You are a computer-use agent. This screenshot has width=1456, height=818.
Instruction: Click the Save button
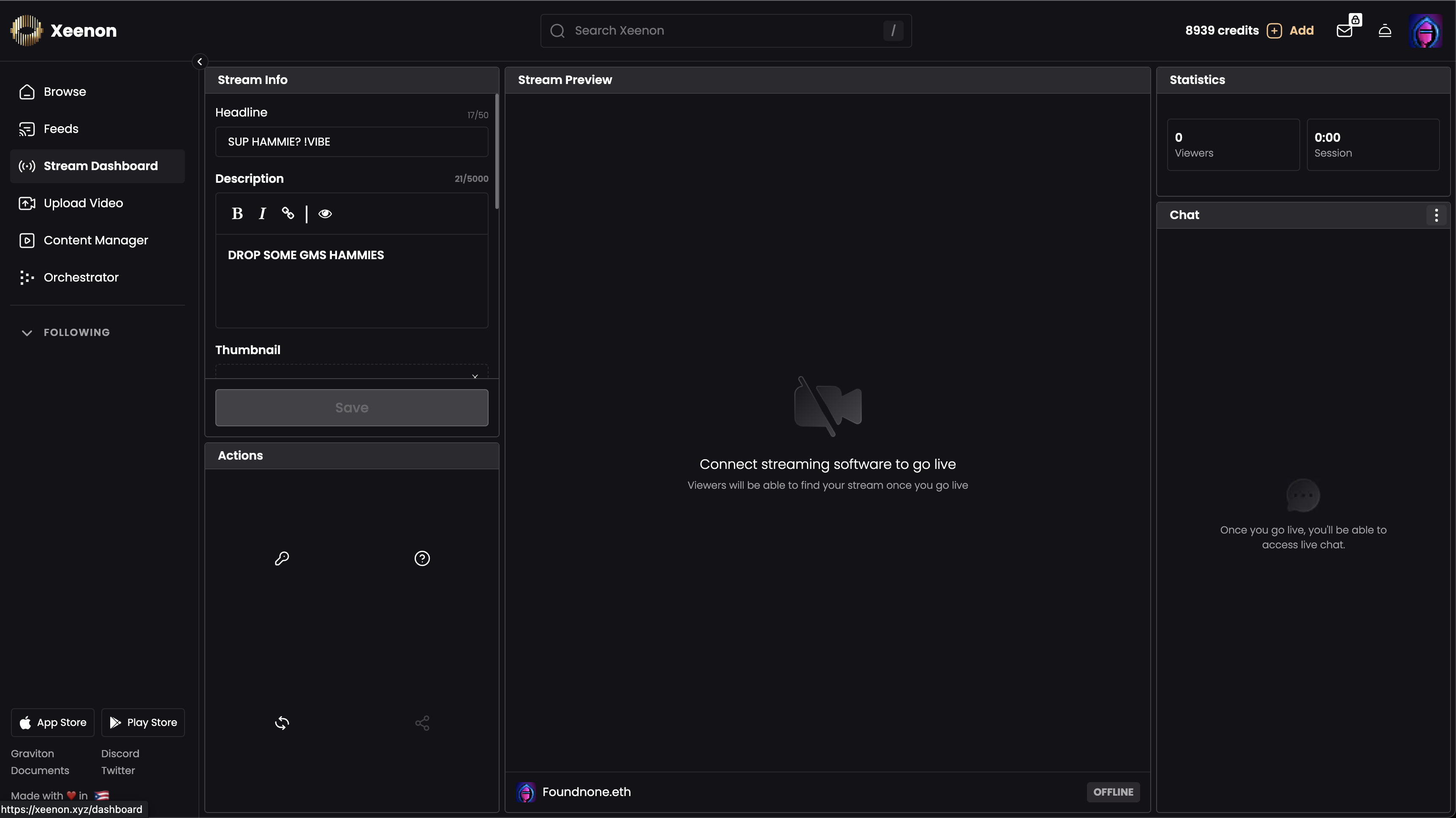pos(351,407)
